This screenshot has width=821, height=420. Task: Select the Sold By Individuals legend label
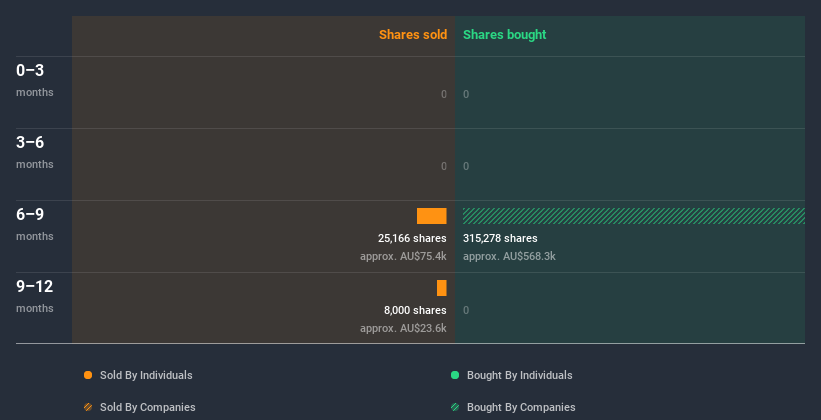click(146, 375)
